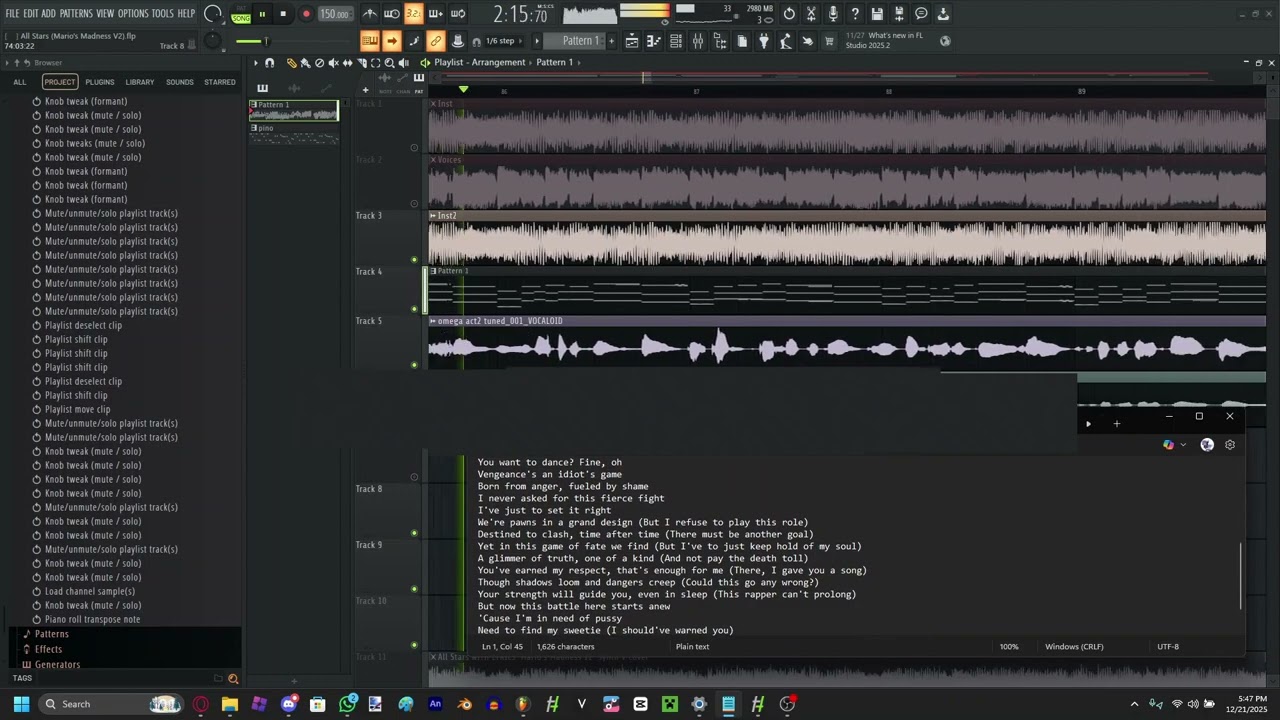Viewport: 1280px width, 720px height.
Task: Click the save project floppy icon
Action: pos(877,14)
